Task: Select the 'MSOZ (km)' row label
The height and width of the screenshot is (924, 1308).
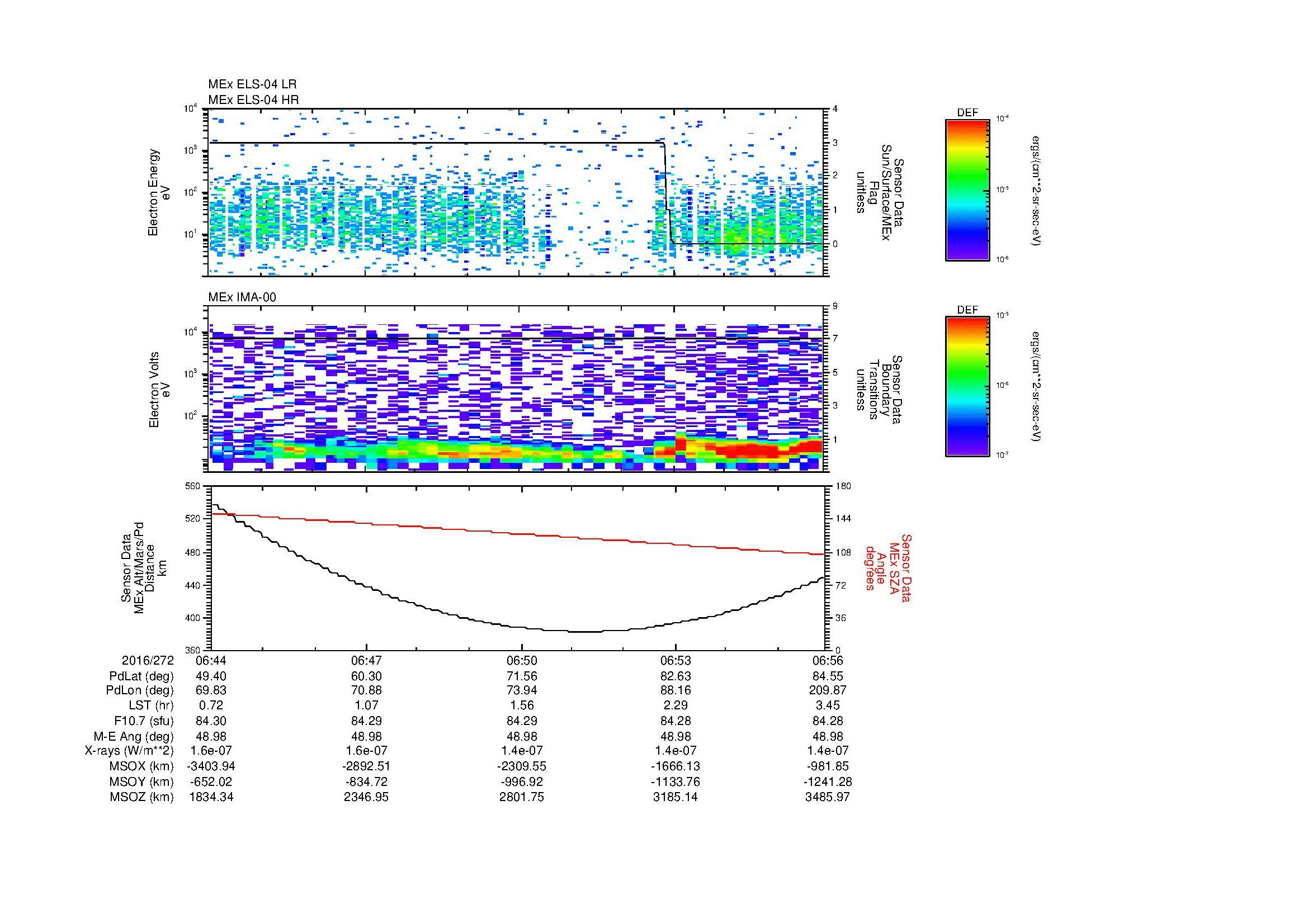Action: point(141,797)
